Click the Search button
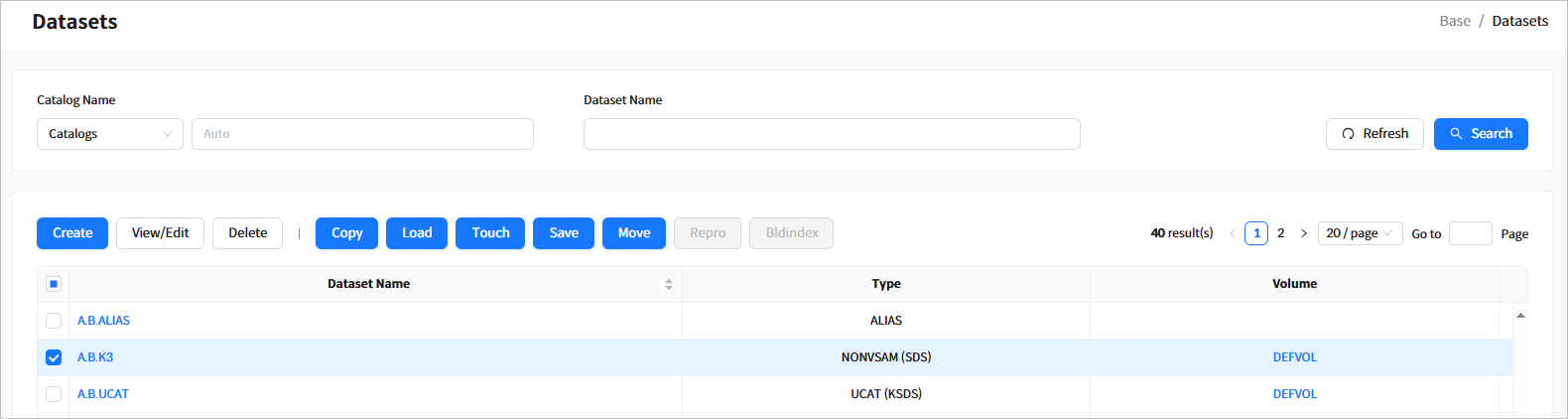This screenshot has width=1568, height=419. click(1480, 134)
